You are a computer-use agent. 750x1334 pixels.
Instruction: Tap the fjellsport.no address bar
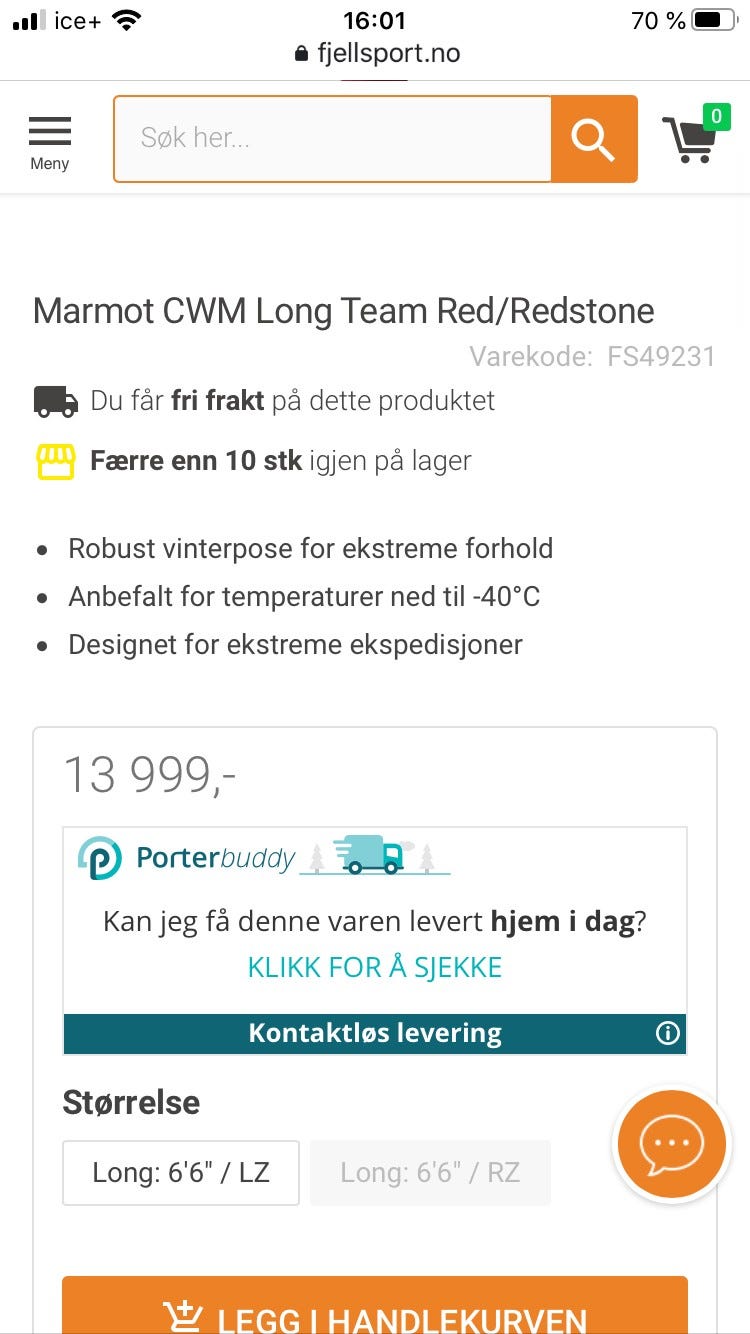378,53
